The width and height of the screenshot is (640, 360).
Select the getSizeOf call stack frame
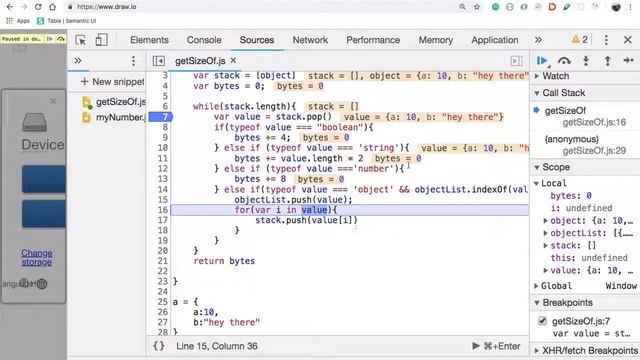click(x=585, y=116)
